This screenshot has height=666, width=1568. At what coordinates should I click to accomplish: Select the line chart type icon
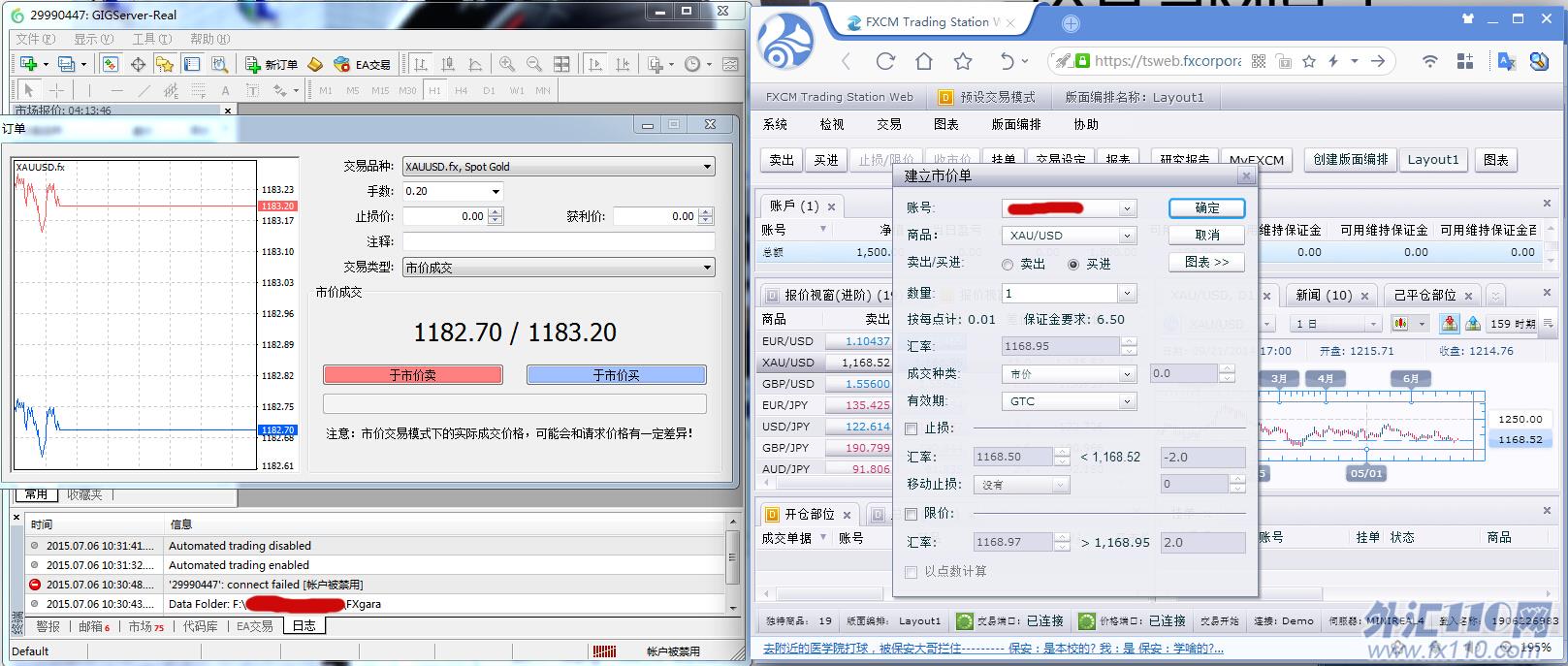475,64
